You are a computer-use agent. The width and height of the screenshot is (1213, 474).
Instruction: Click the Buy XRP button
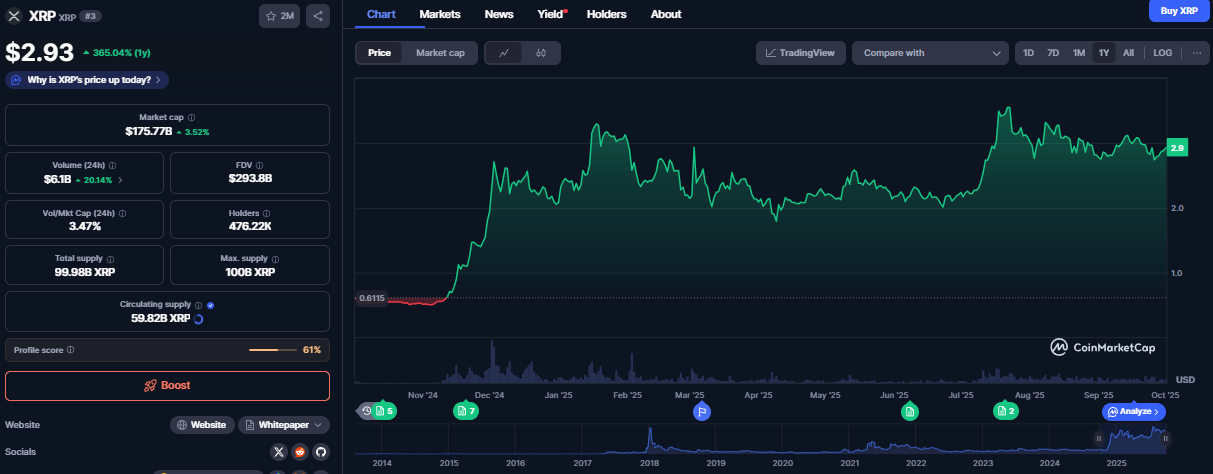click(1178, 11)
